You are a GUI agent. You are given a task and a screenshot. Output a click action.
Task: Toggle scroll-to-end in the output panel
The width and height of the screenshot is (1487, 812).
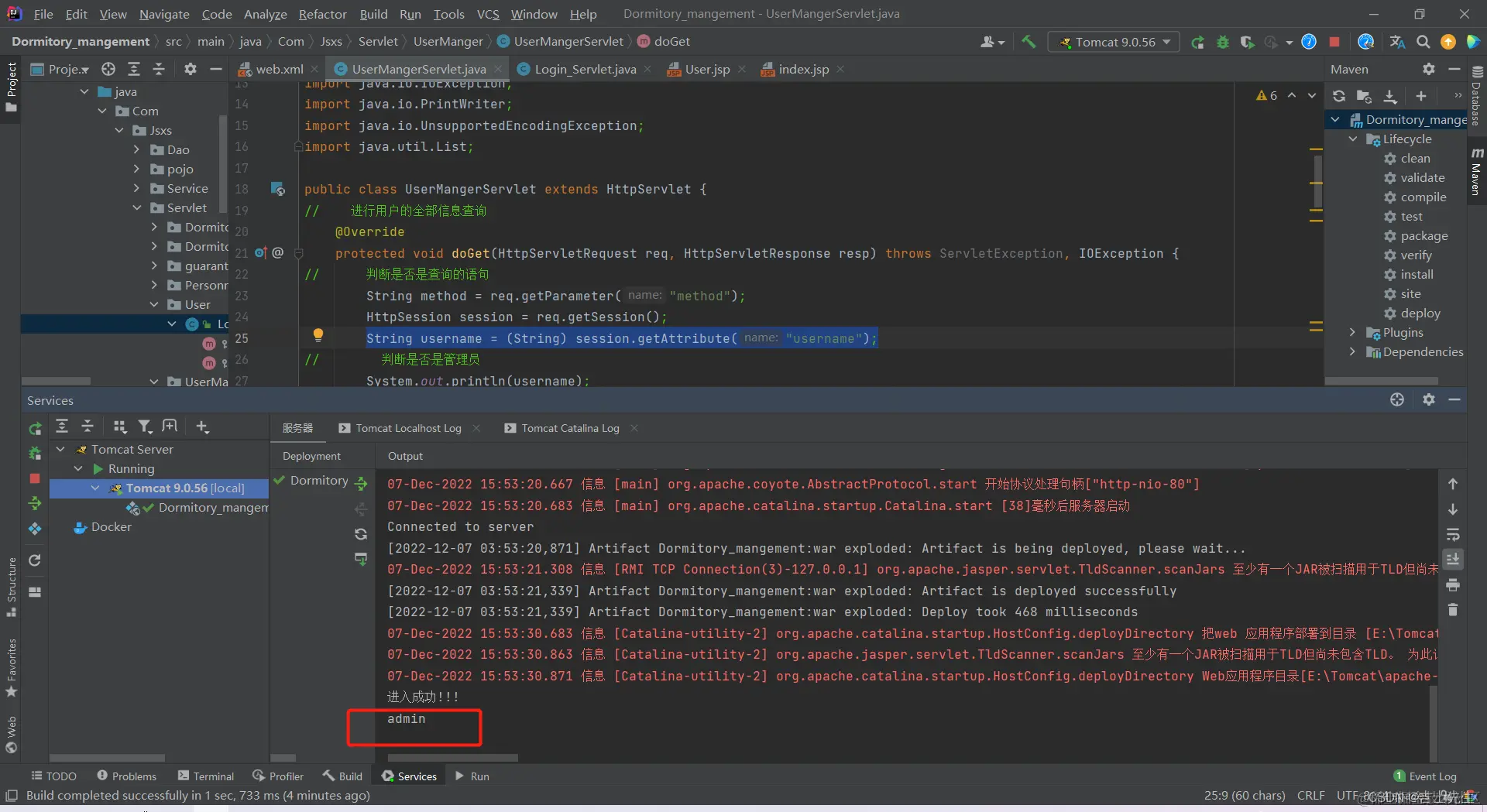click(x=1453, y=559)
